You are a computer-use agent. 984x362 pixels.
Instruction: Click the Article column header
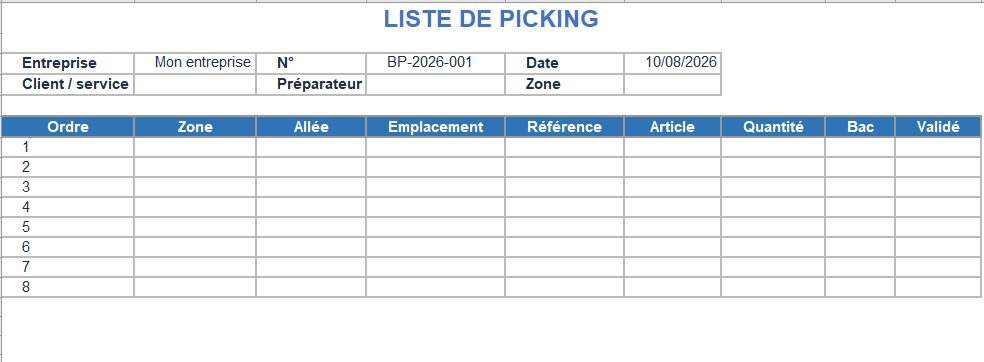click(x=672, y=127)
